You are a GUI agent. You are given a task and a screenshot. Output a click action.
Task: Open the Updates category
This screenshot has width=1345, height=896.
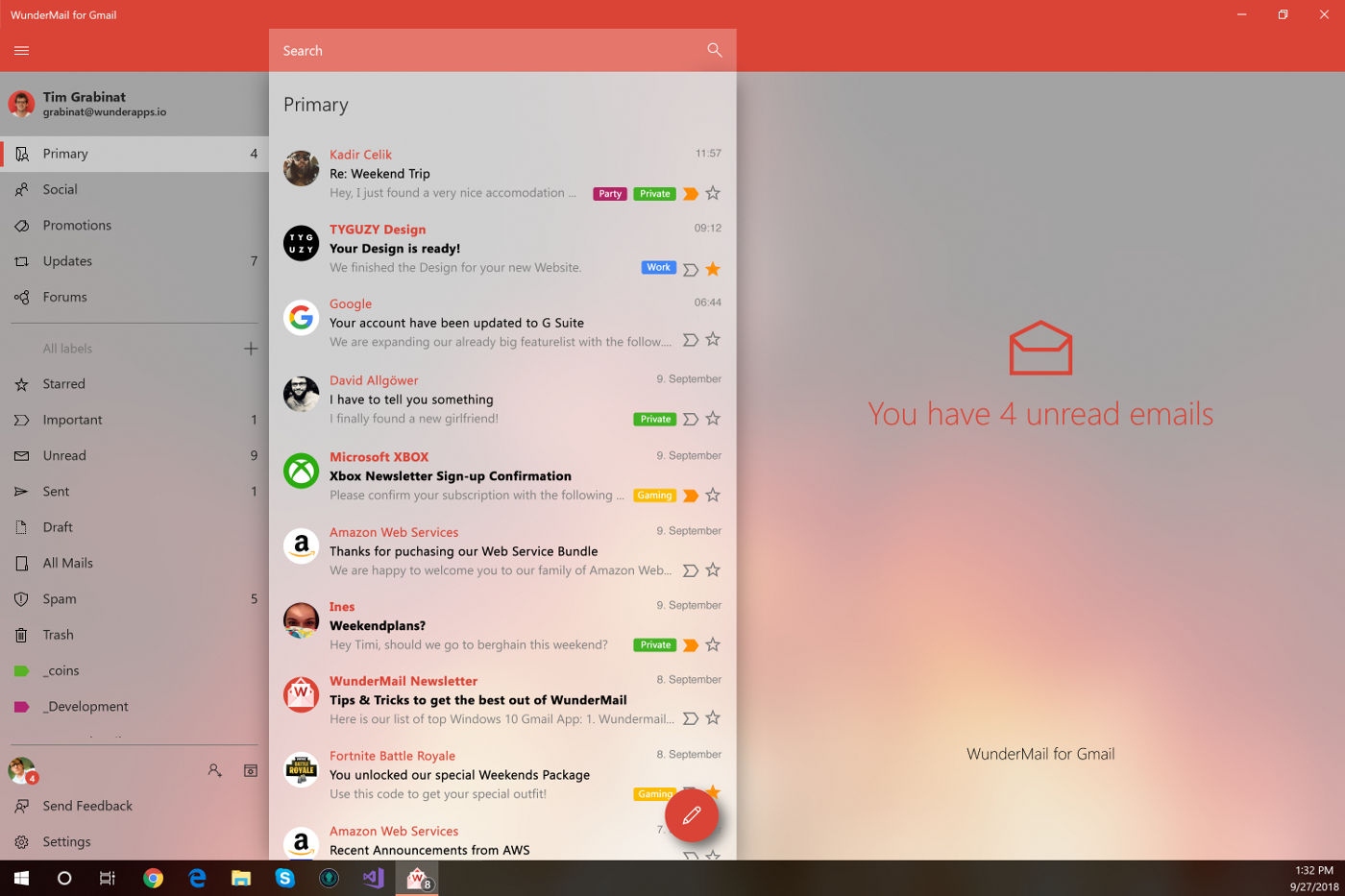click(x=134, y=261)
